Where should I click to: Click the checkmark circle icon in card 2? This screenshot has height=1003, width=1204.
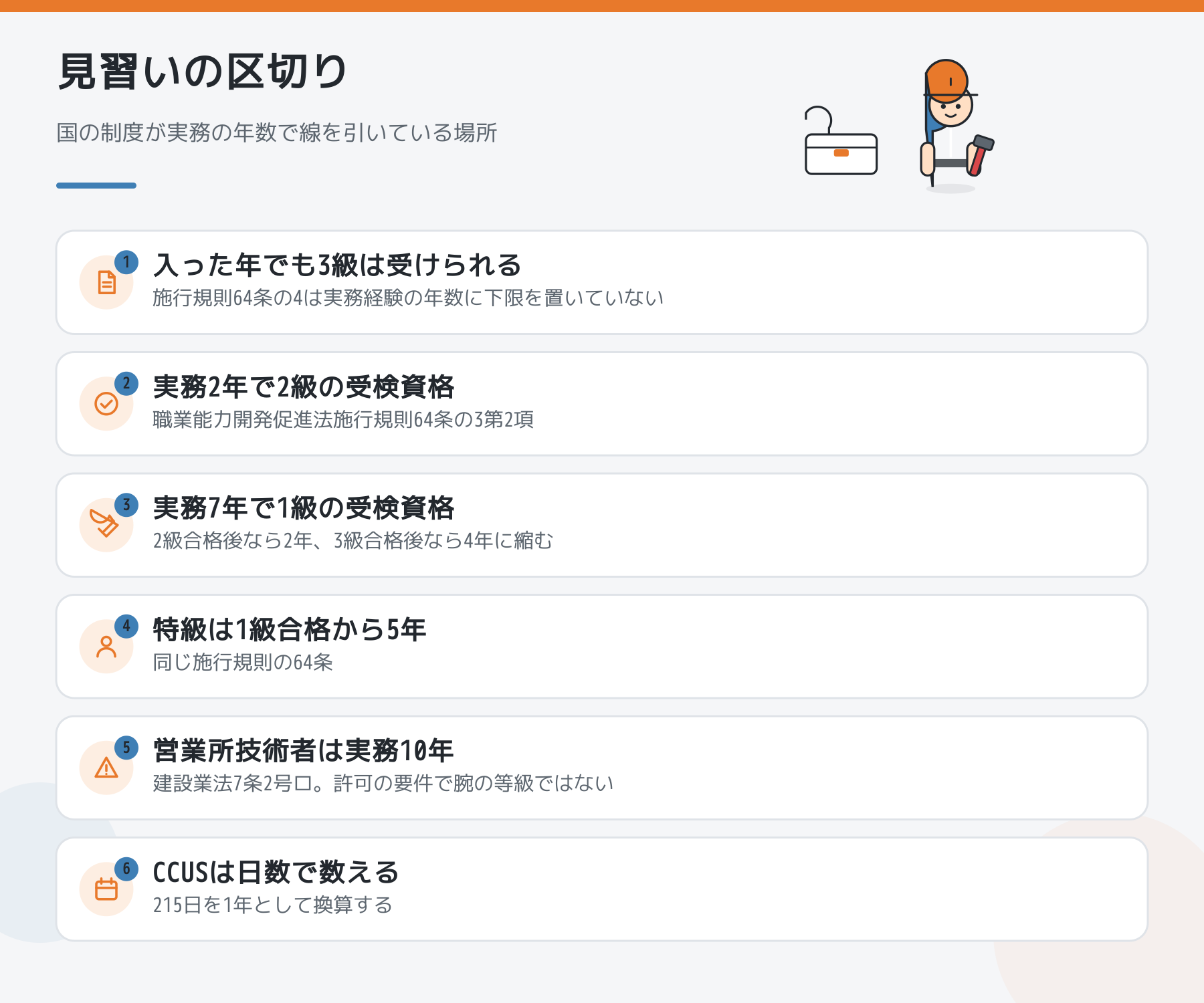tap(106, 404)
